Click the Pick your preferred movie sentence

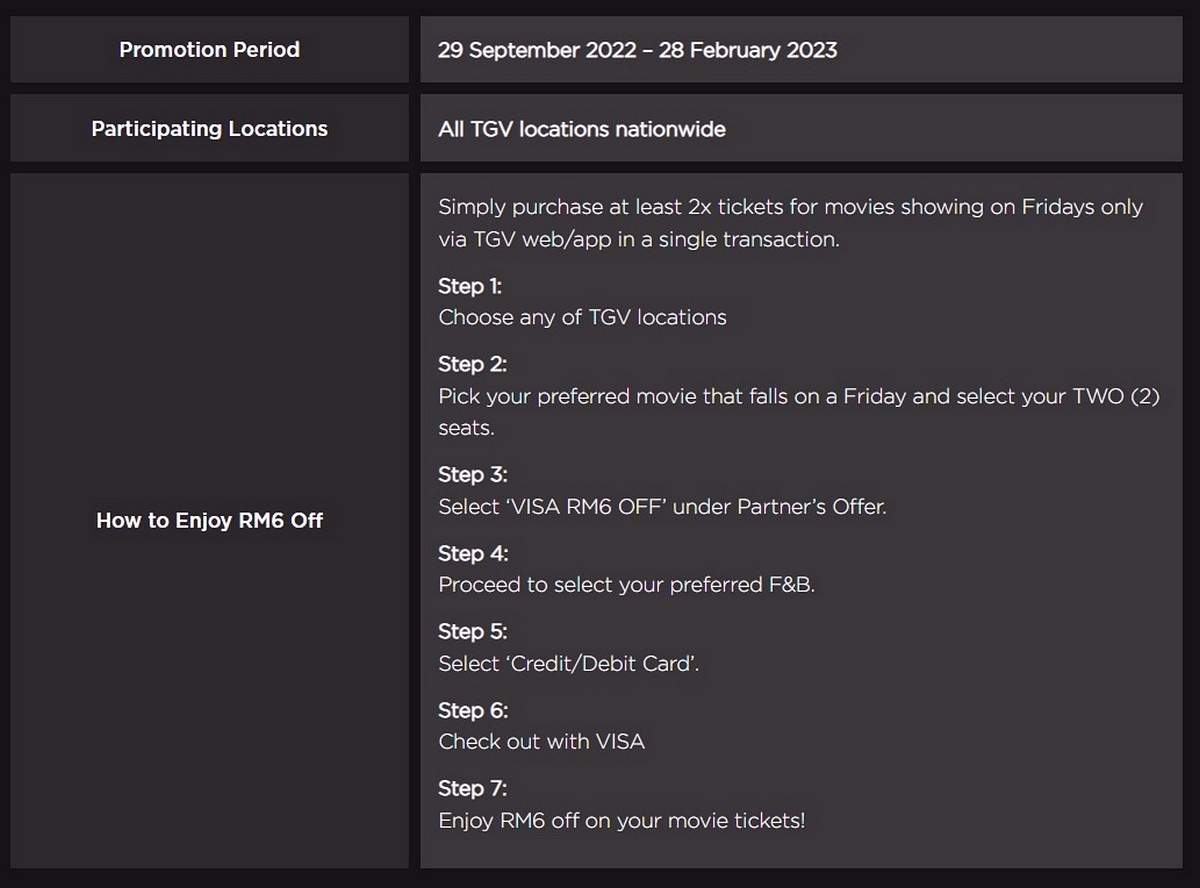point(799,412)
